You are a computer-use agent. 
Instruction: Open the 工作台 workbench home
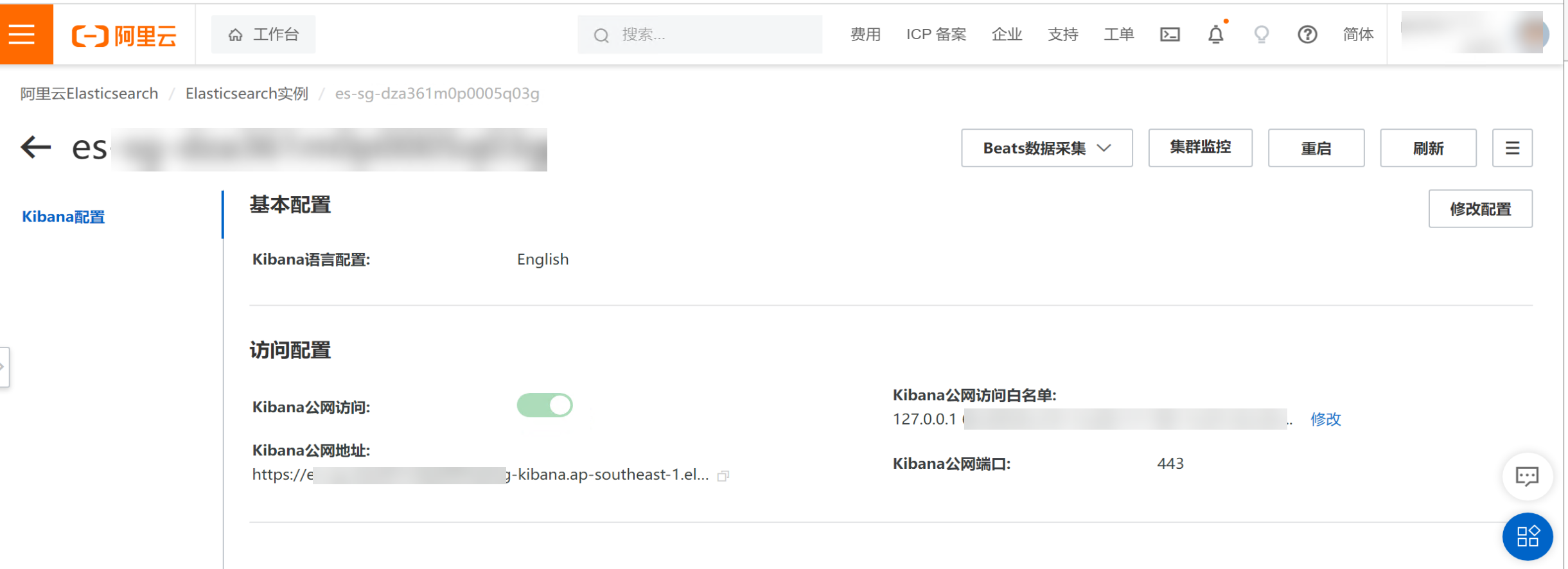click(263, 35)
